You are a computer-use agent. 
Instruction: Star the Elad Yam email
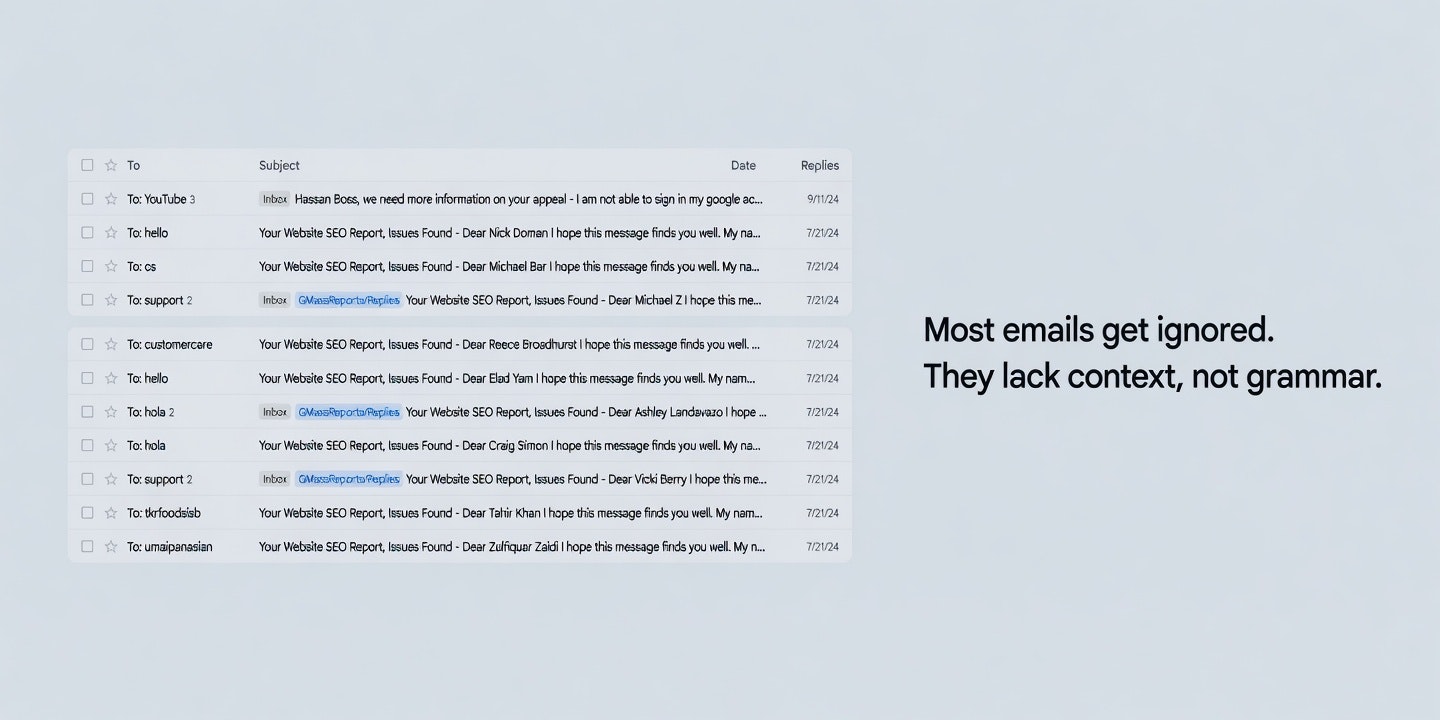point(111,378)
